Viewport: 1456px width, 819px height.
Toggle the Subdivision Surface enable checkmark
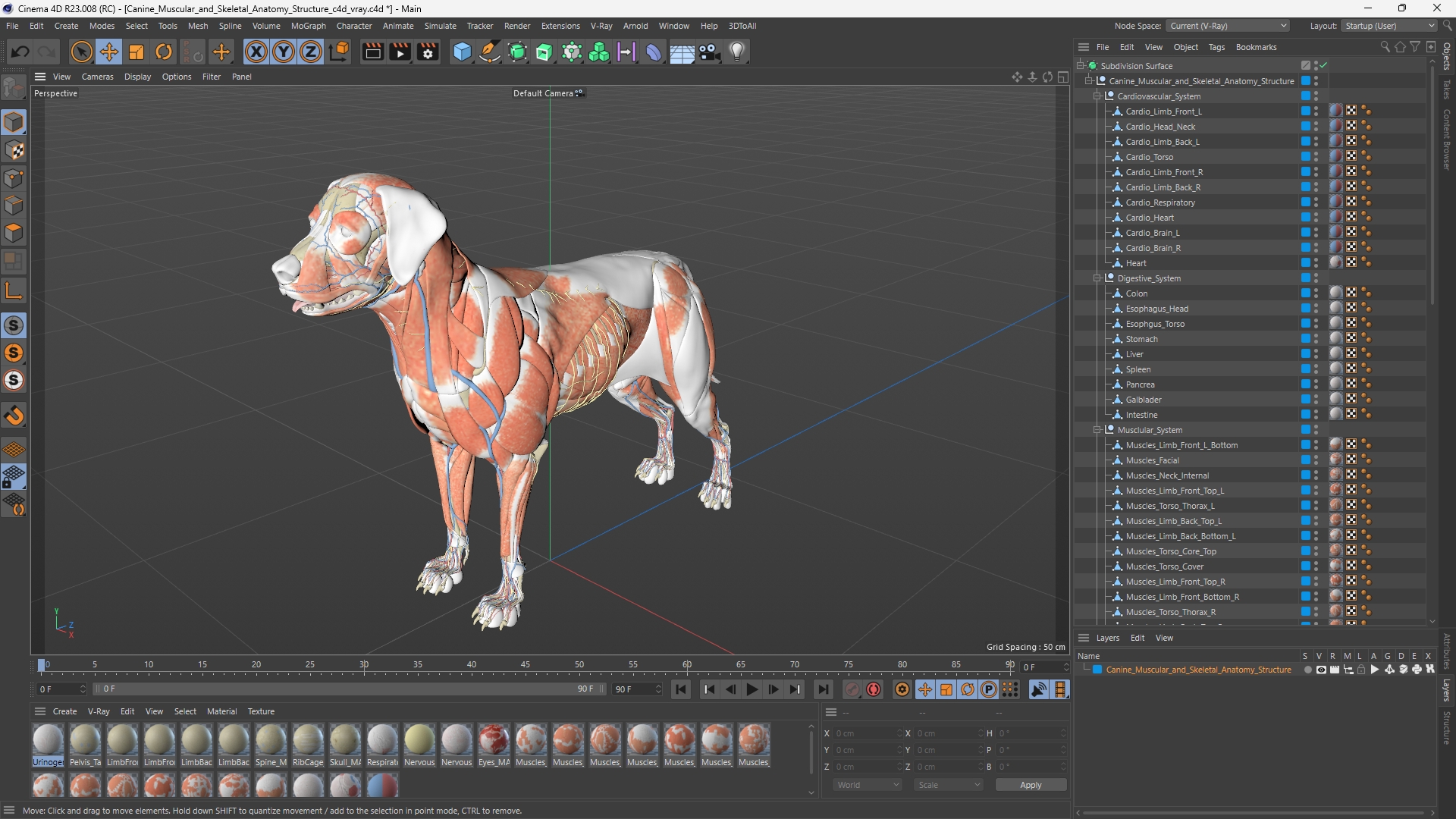tap(1323, 66)
